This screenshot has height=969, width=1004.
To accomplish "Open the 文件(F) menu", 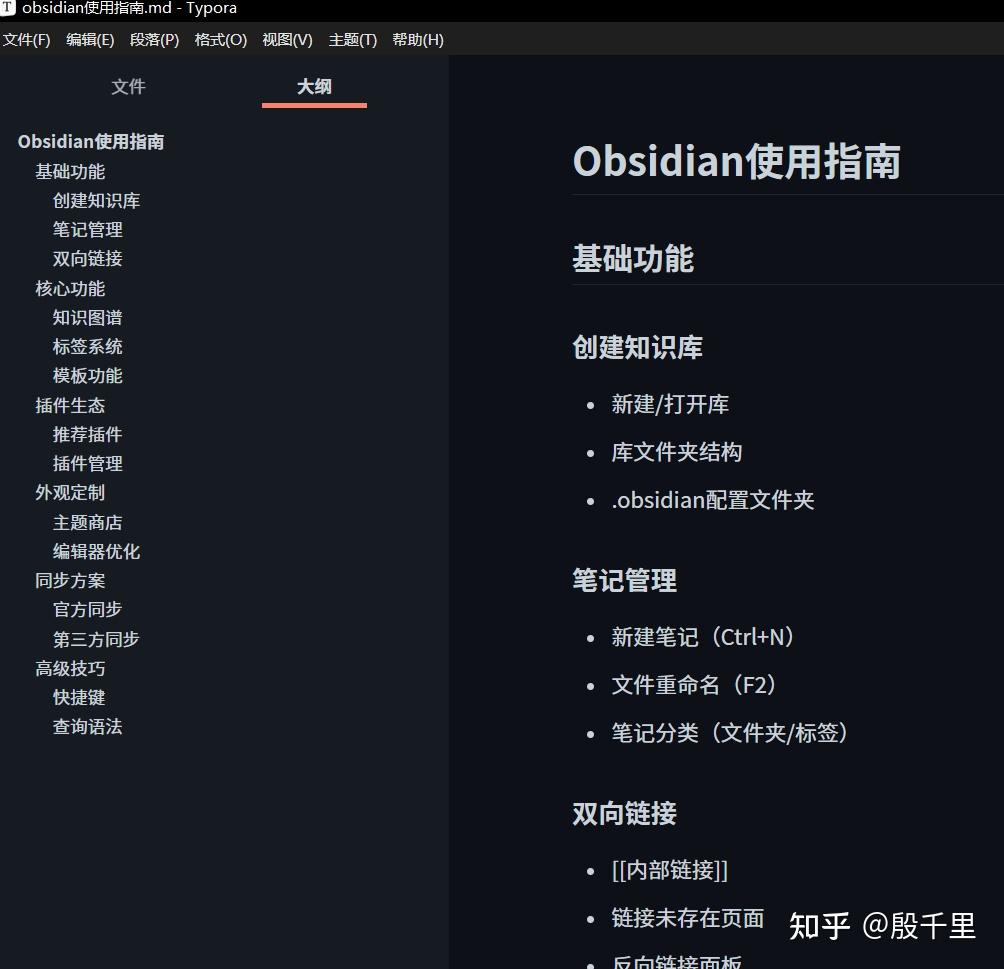I will click(26, 40).
